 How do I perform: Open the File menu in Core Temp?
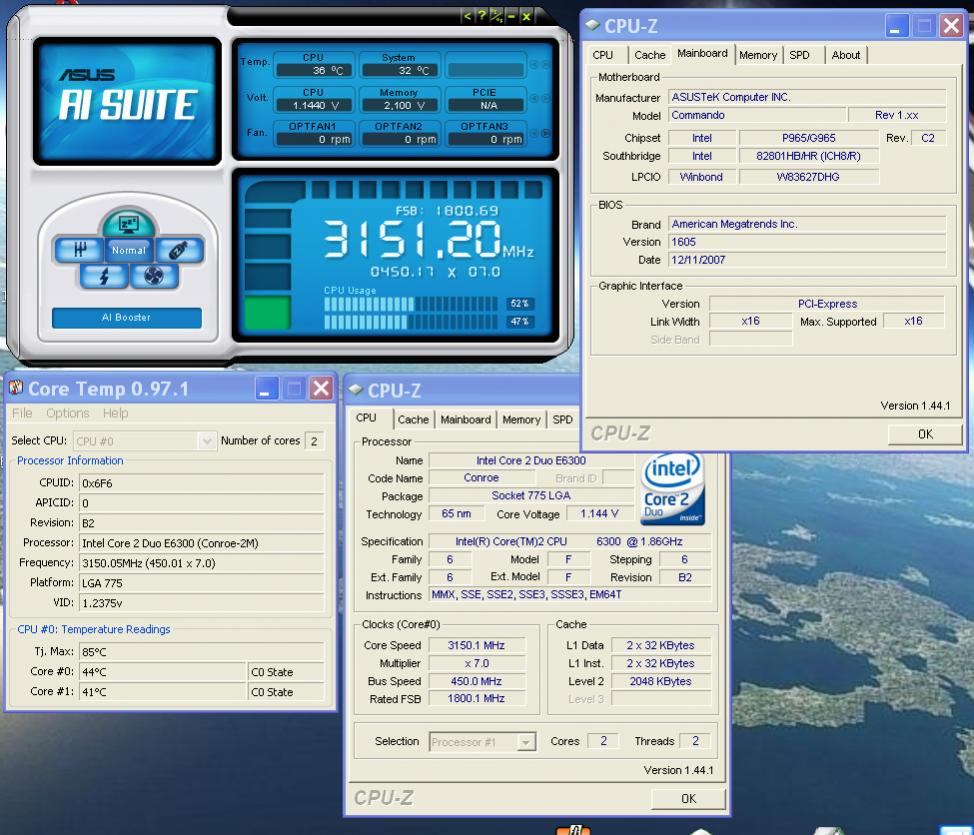click(x=22, y=413)
